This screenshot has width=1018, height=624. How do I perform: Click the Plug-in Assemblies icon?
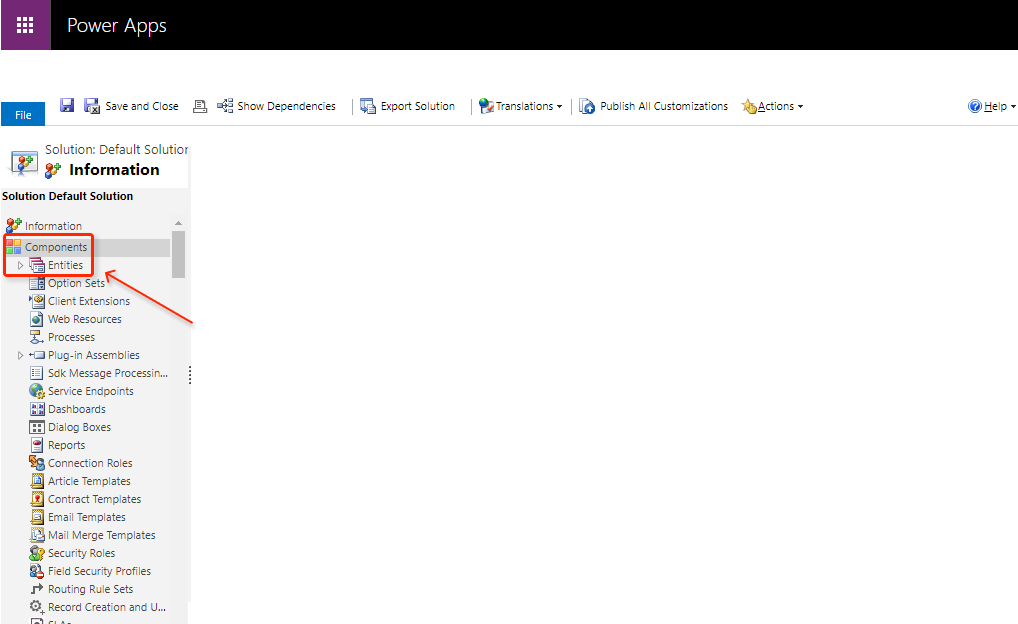(37, 355)
